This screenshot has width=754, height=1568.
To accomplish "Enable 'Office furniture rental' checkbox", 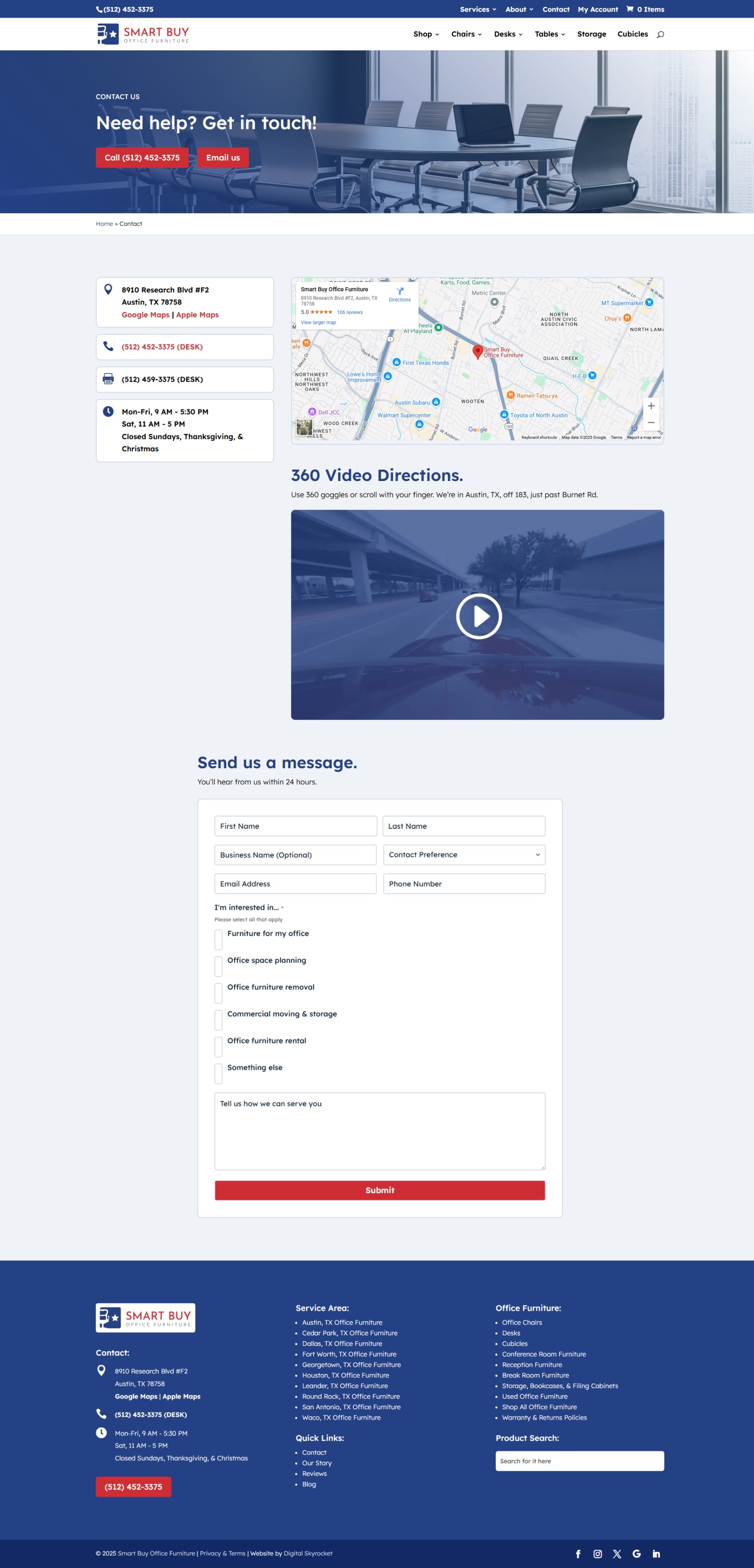I will click(218, 1046).
